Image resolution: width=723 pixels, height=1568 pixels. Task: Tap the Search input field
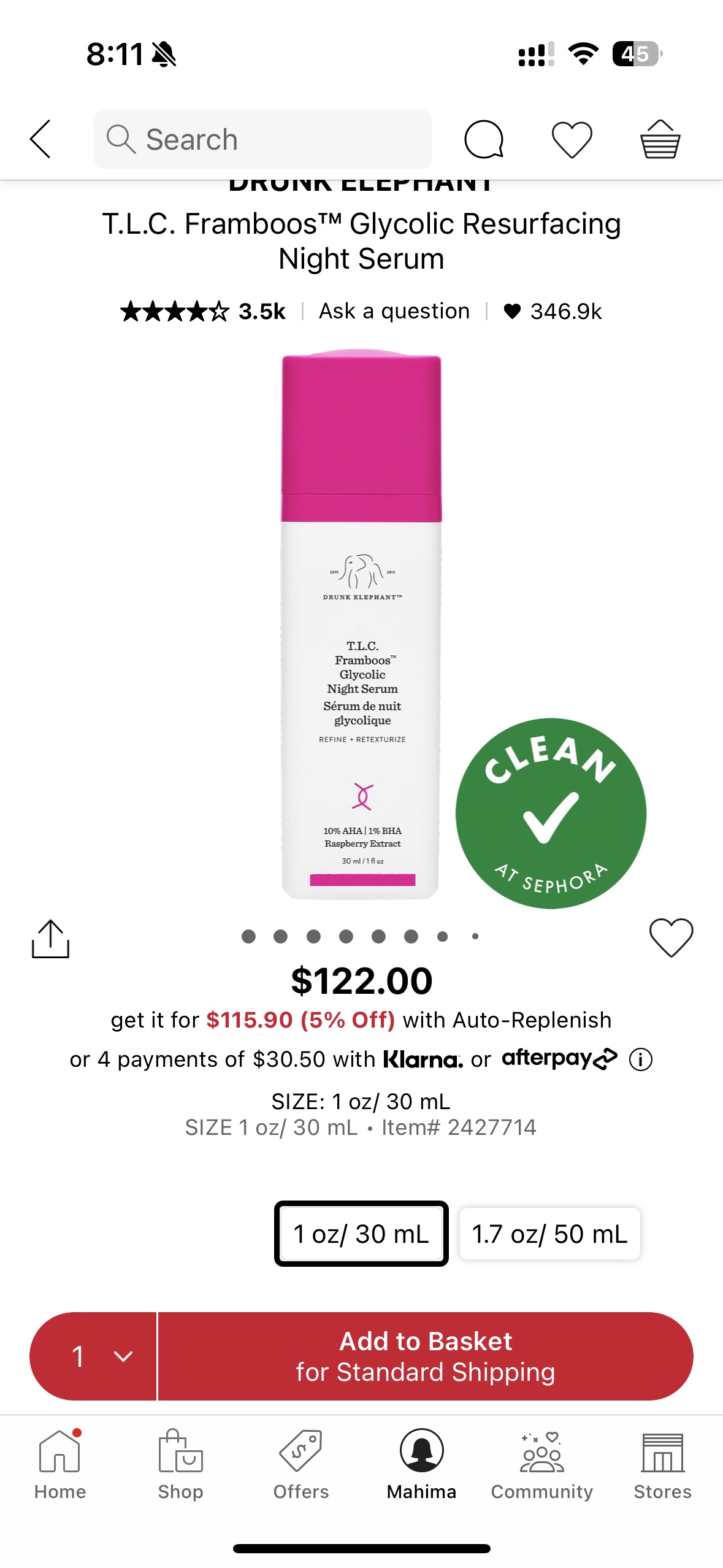coord(263,139)
